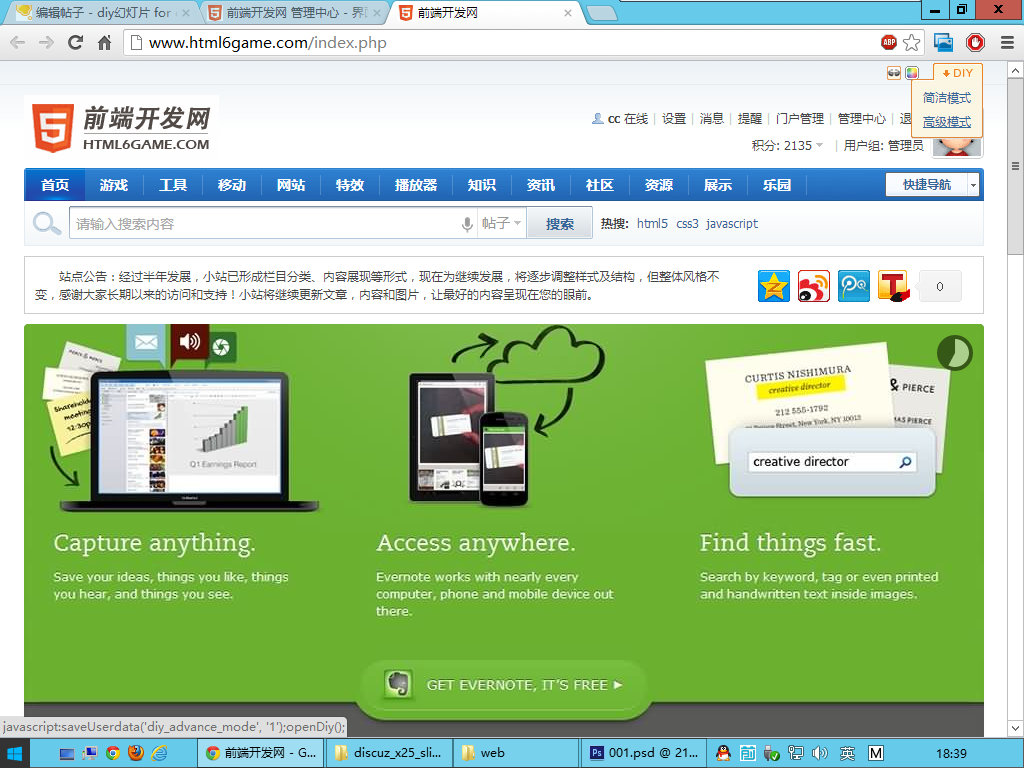The image size is (1024, 768).
Task: Open the Chrome menu button
Action: (x=1007, y=43)
